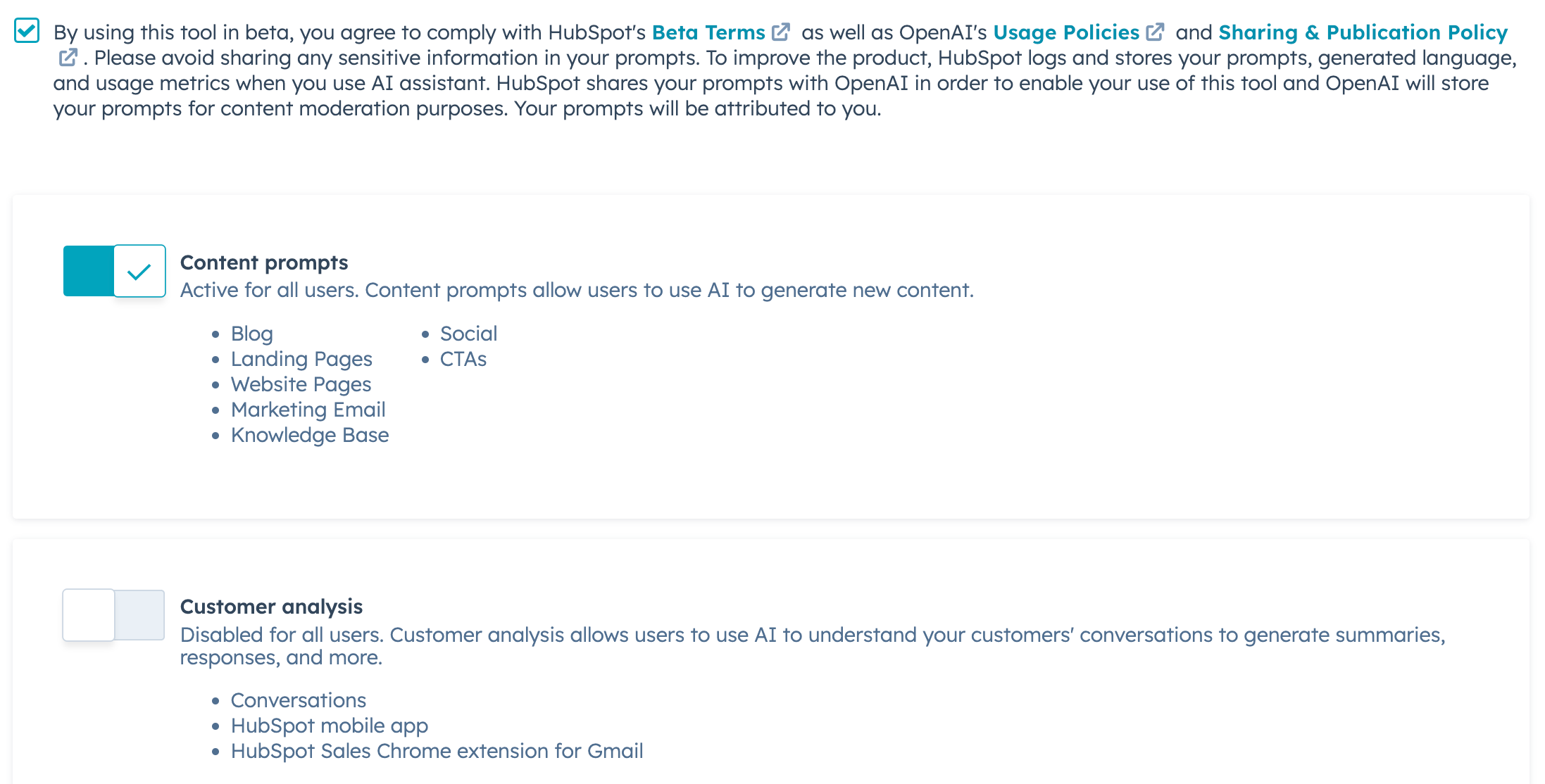This screenshot has height=784, width=1545.
Task: Disable the Content prompts toggle
Action: point(114,270)
